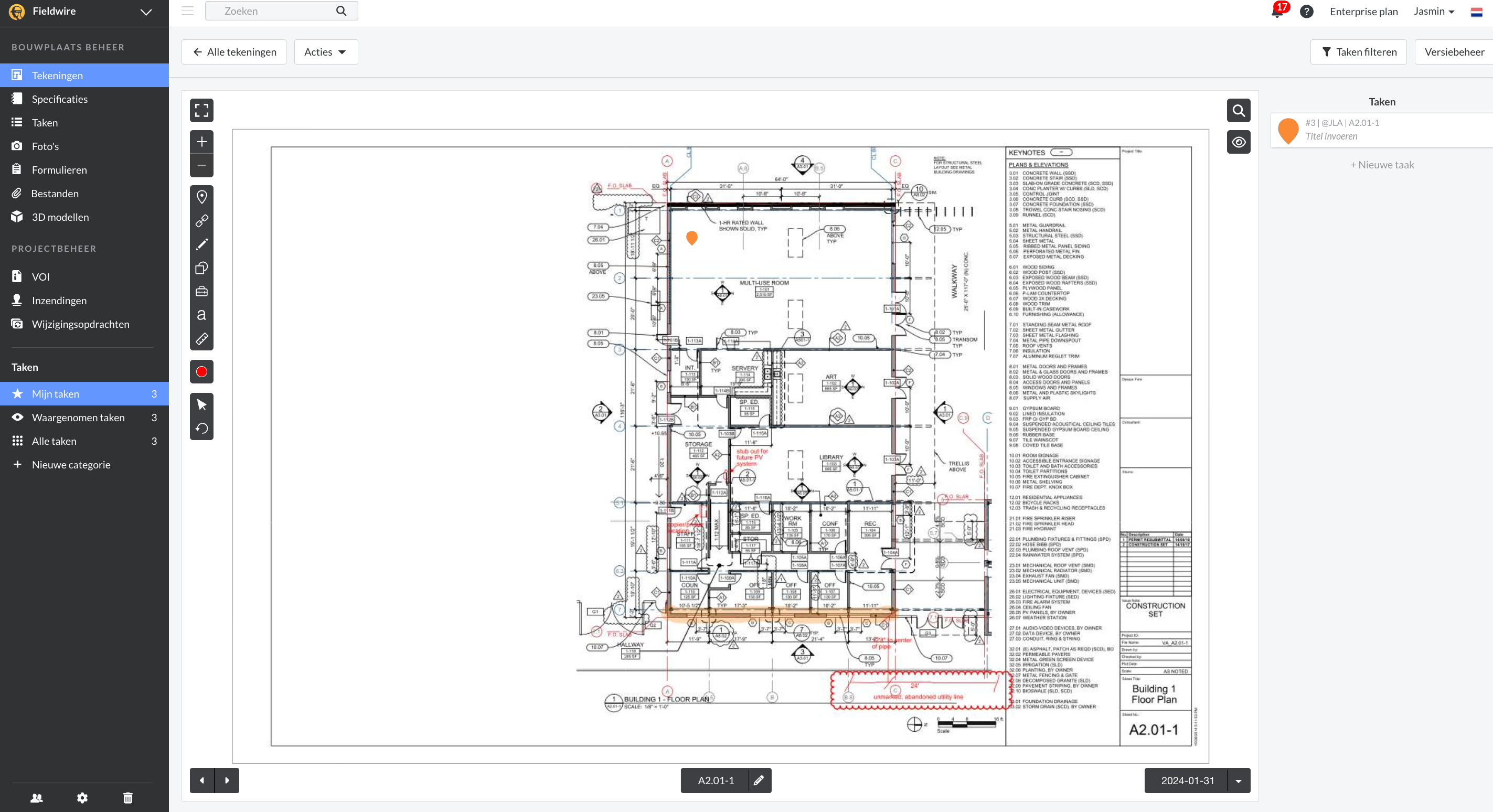
Task: Change language via Dutch flag icon
Action: click(x=1477, y=12)
